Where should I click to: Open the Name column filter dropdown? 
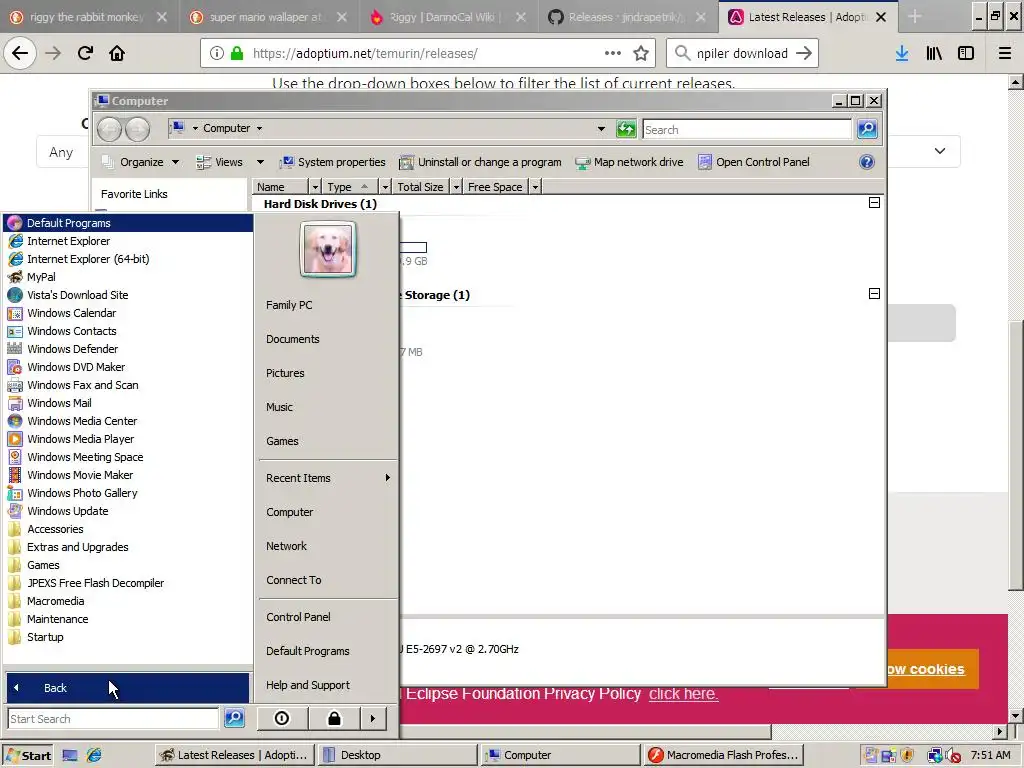pyautogui.click(x=315, y=187)
